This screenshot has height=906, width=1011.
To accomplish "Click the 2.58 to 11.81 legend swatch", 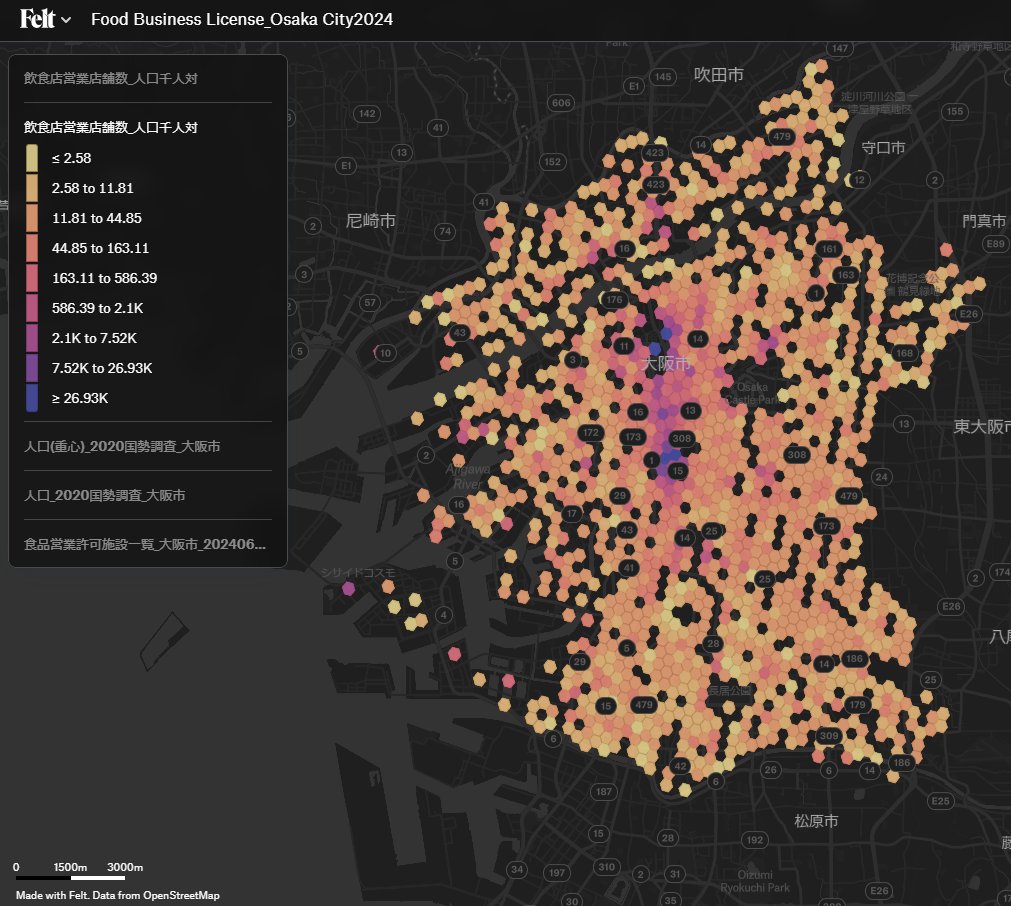I will click(x=32, y=188).
